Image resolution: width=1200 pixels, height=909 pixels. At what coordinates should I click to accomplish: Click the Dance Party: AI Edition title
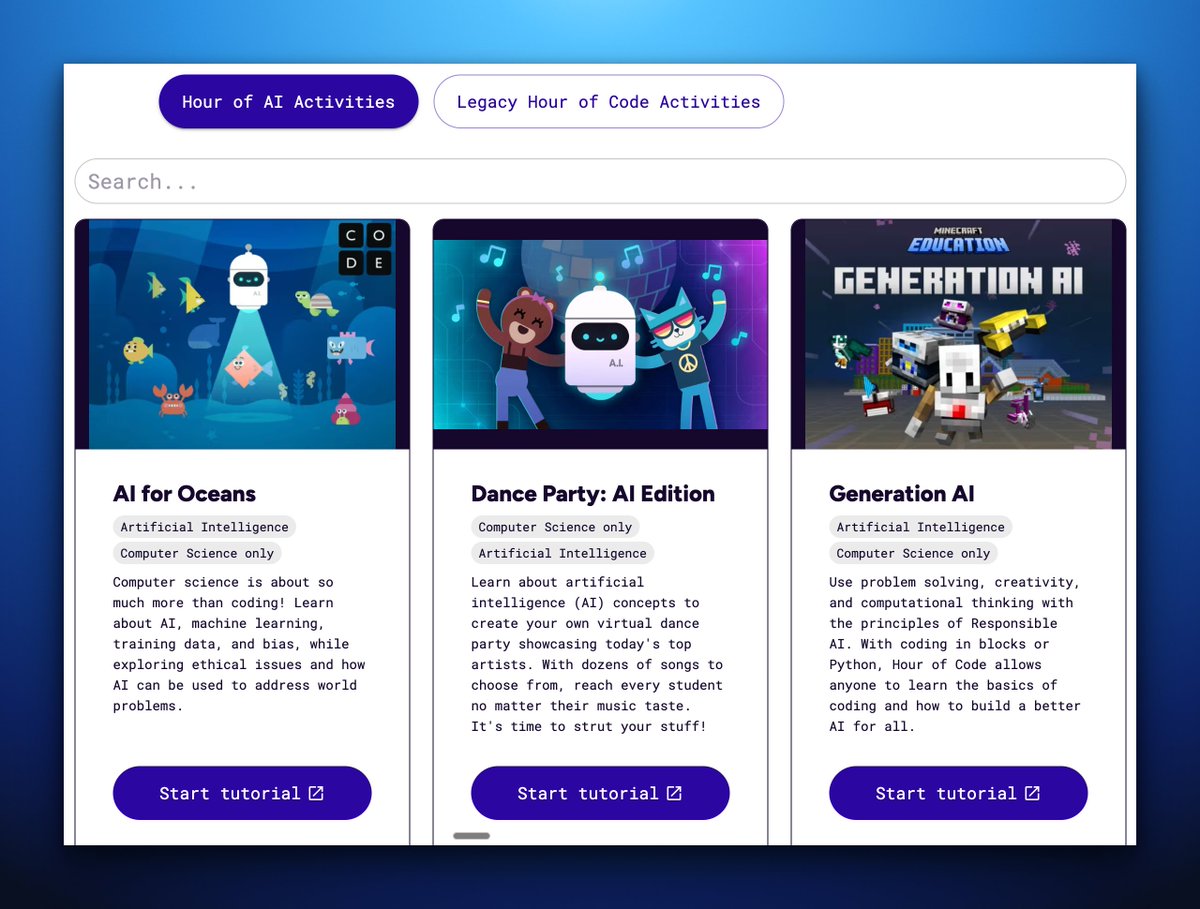[x=593, y=493]
